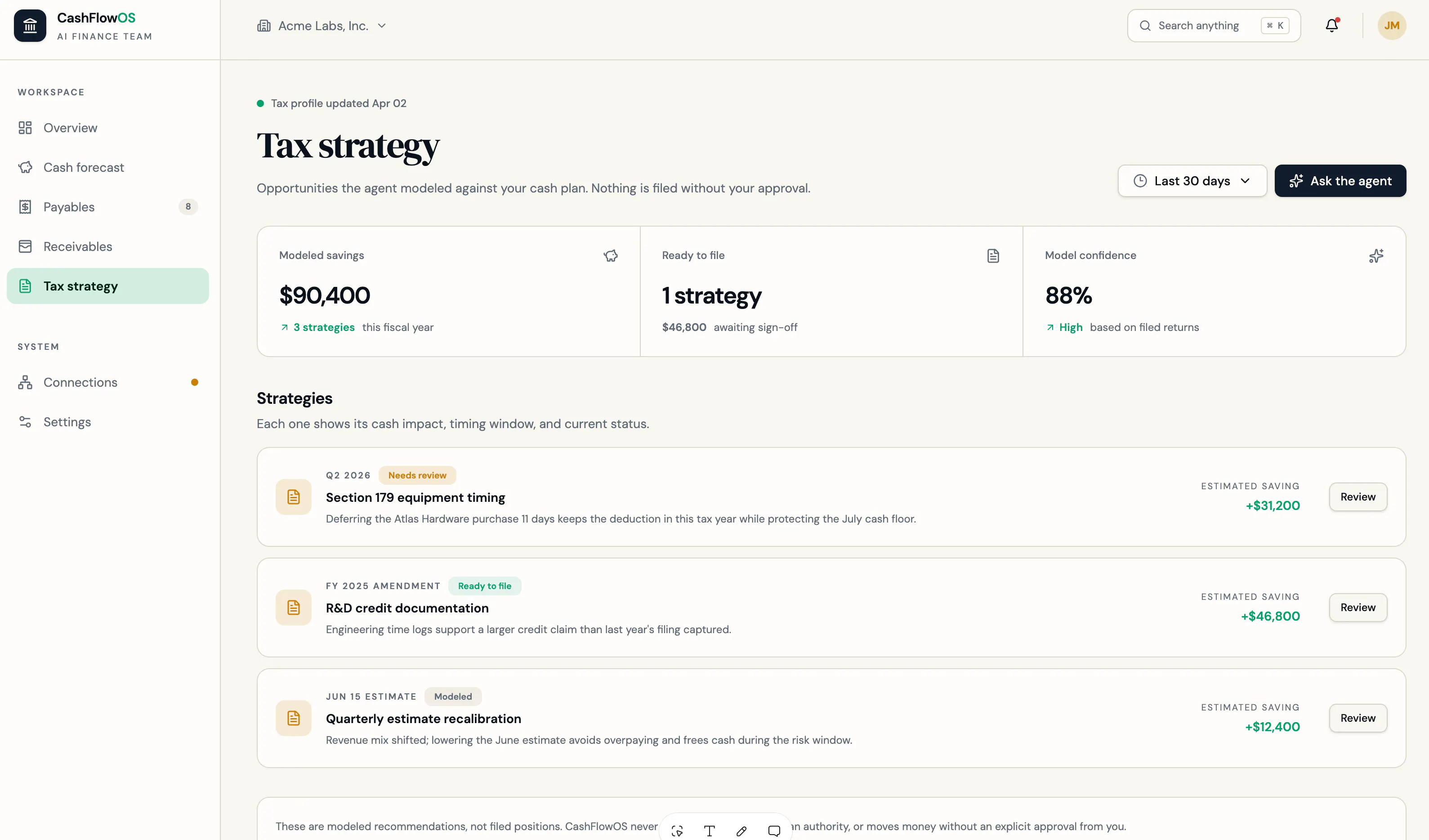This screenshot has height=840, width=1429.
Task: Focus the Search anything field
Action: [x=1214, y=26]
